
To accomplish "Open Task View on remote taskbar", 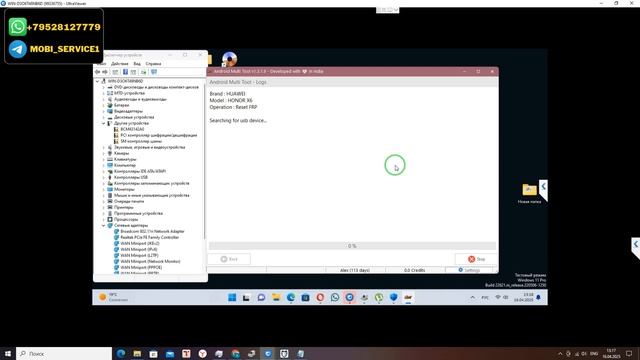I will click(x=246, y=298).
